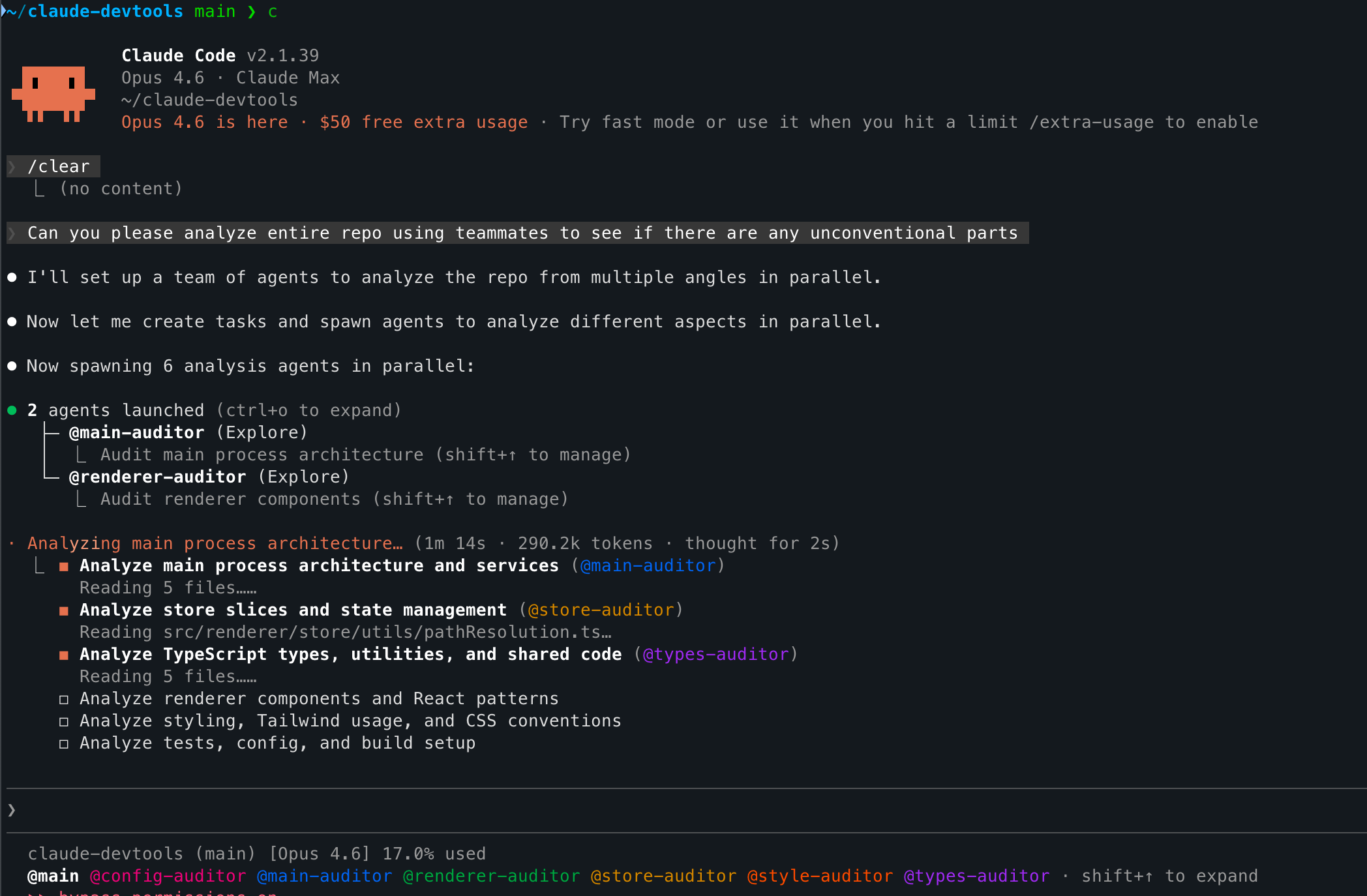Expand the "2 agents launched" summary
The image size is (1367, 896).
tap(125, 410)
